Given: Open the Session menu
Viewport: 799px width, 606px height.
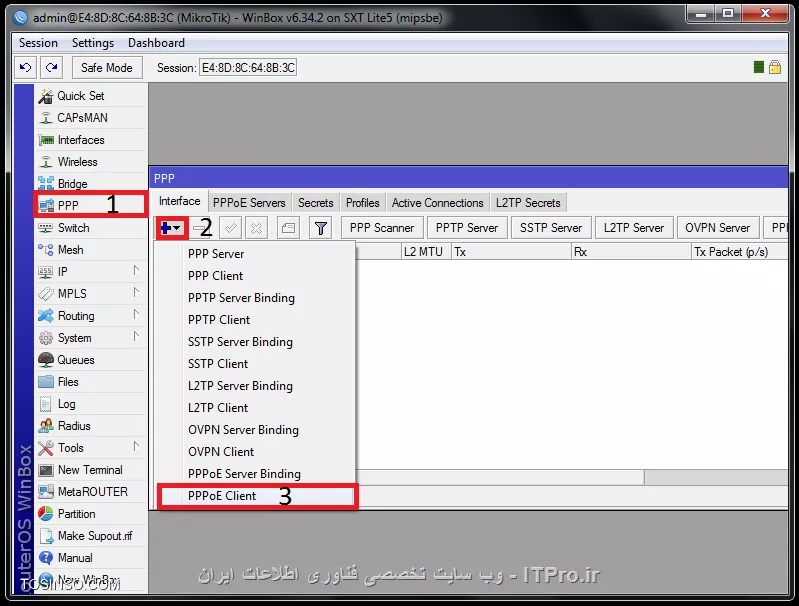Looking at the screenshot, I should point(38,43).
